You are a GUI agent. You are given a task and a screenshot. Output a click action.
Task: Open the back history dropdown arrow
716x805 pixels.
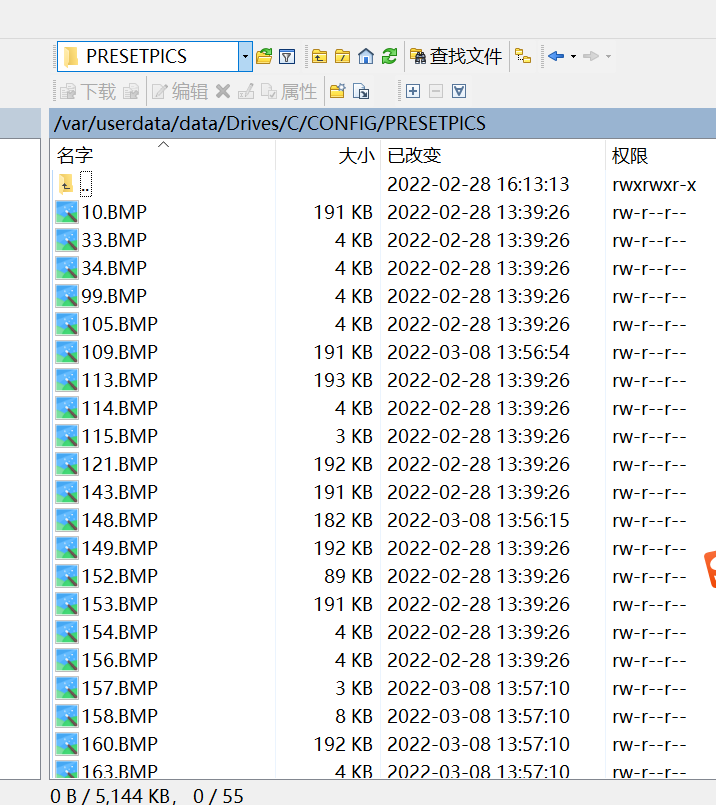(573, 57)
